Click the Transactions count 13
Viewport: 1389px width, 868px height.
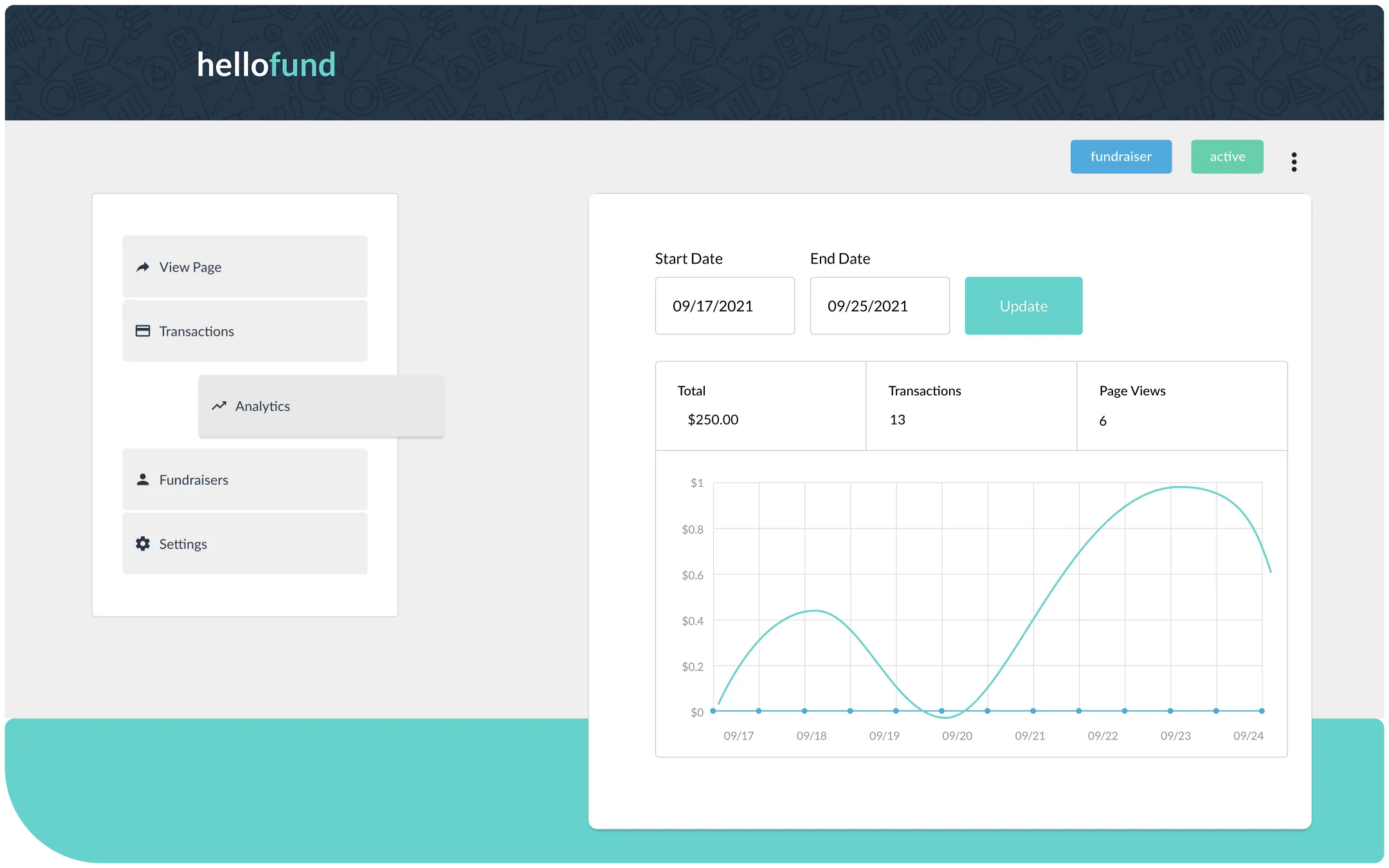coord(898,420)
